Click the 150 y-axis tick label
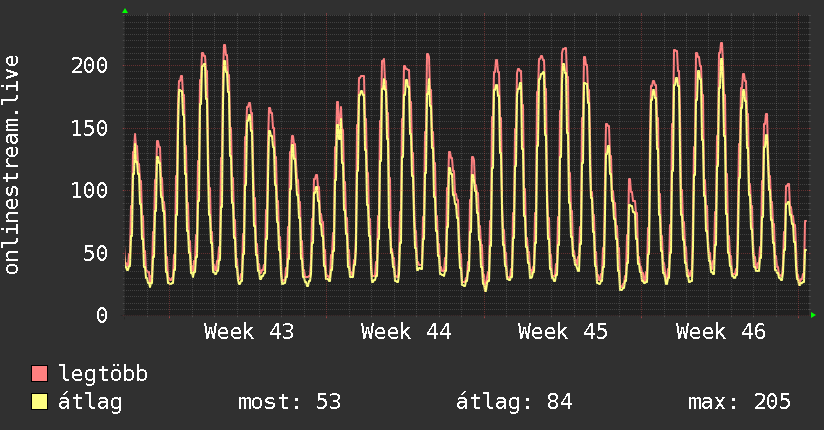Image resolution: width=824 pixels, height=430 pixels. [89, 128]
